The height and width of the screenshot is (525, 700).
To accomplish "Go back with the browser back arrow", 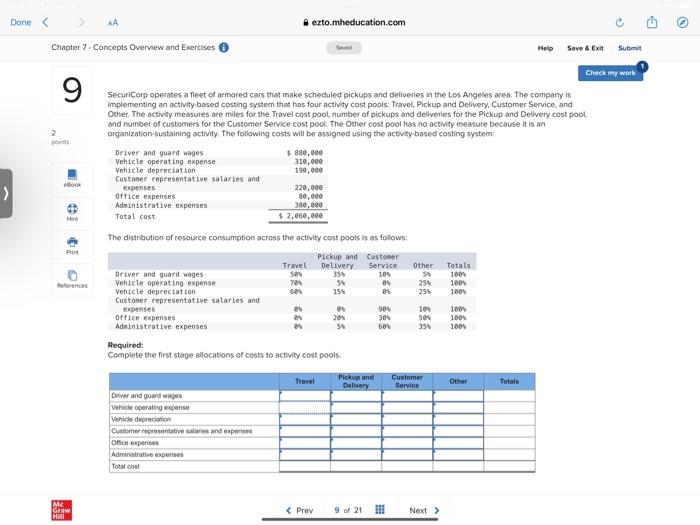I will 45,22.
